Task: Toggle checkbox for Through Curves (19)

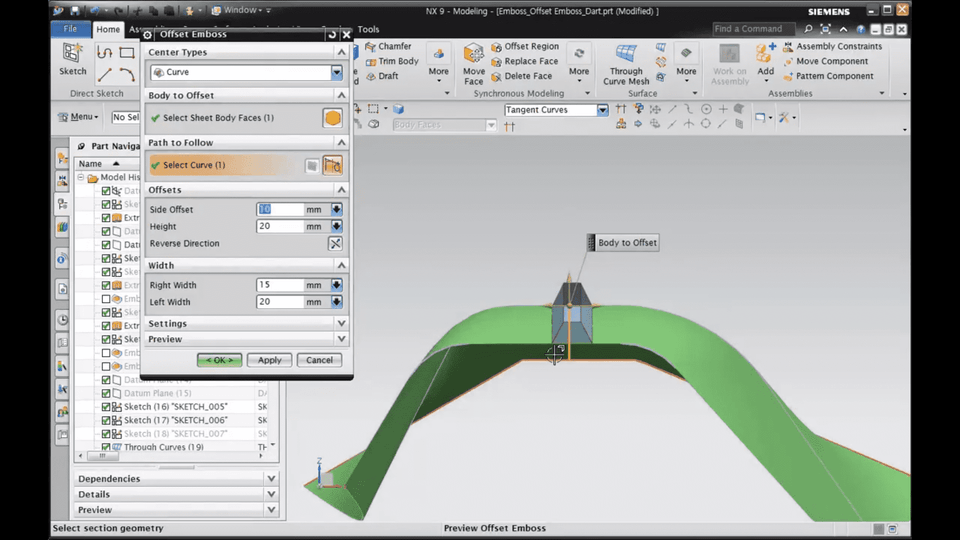Action: click(x=106, y=448)
